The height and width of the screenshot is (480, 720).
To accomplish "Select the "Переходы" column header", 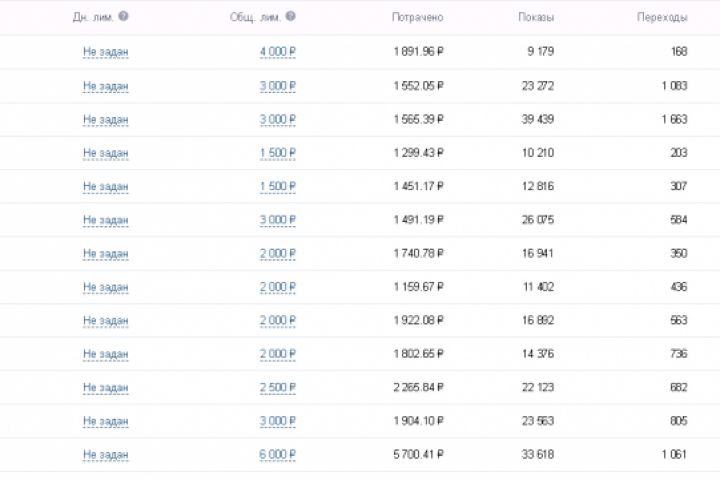I will click(x=661, y=17).
